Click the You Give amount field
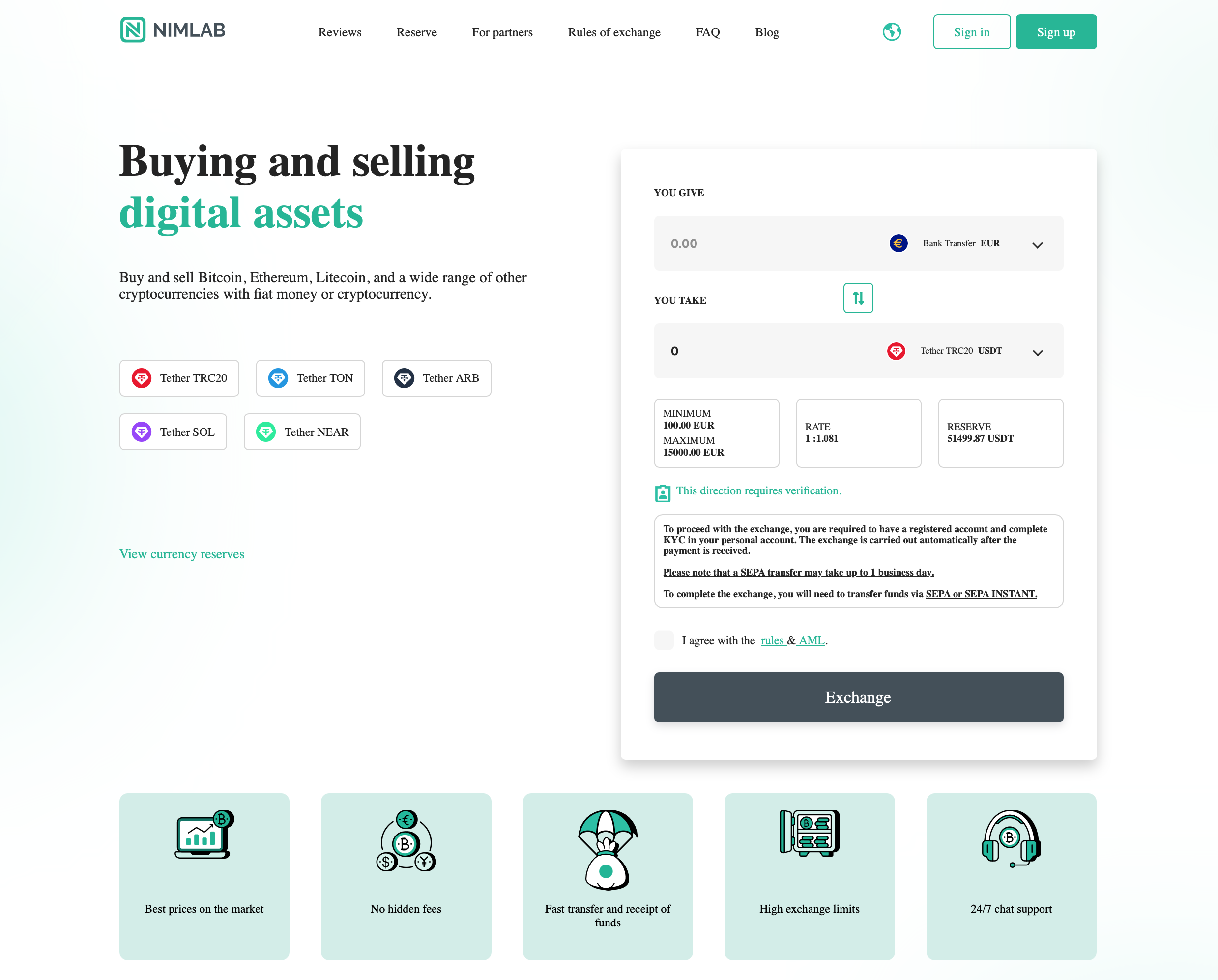 [x=752, y=243]
